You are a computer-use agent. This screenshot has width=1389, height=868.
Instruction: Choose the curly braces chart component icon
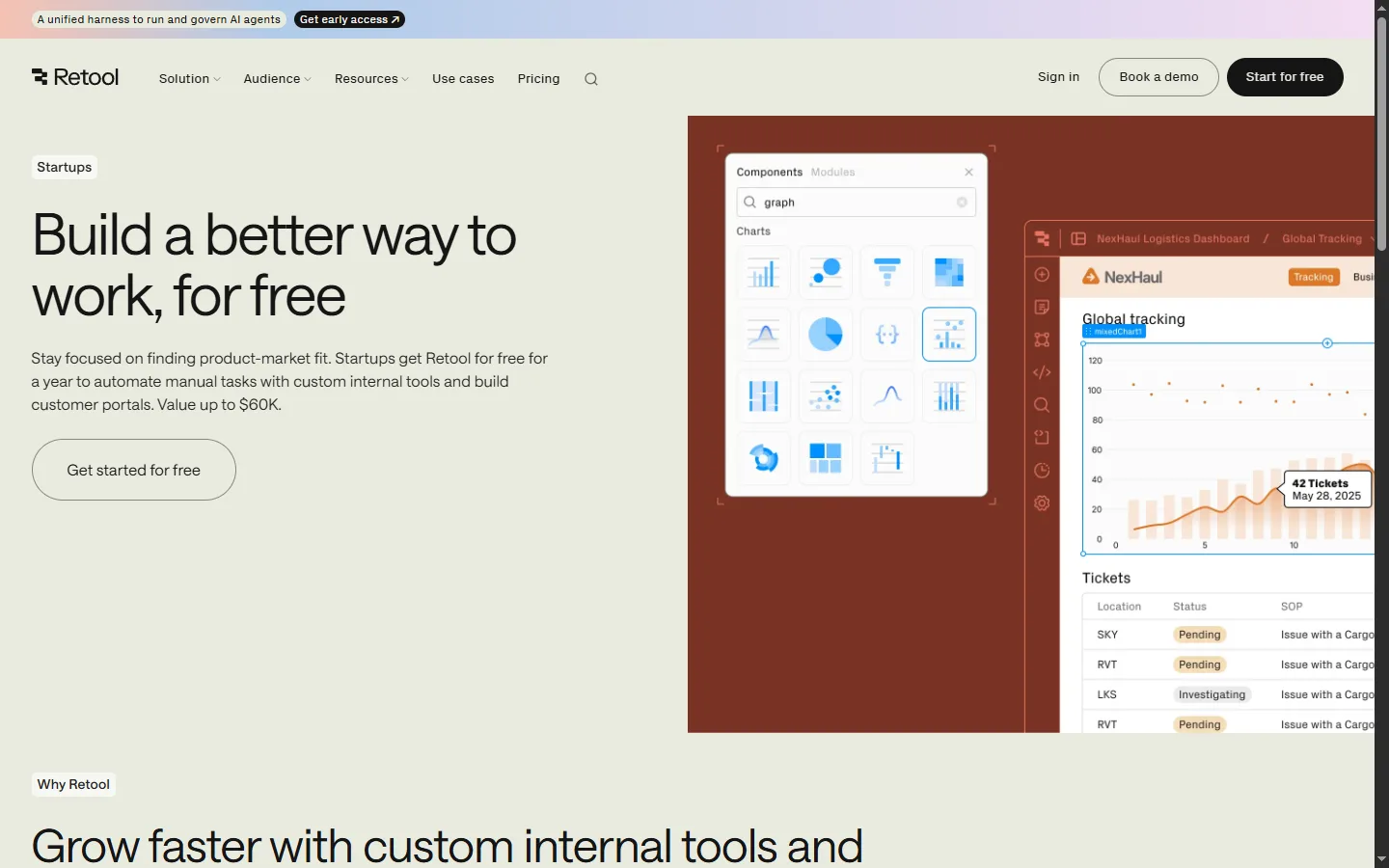click(887, 335)
